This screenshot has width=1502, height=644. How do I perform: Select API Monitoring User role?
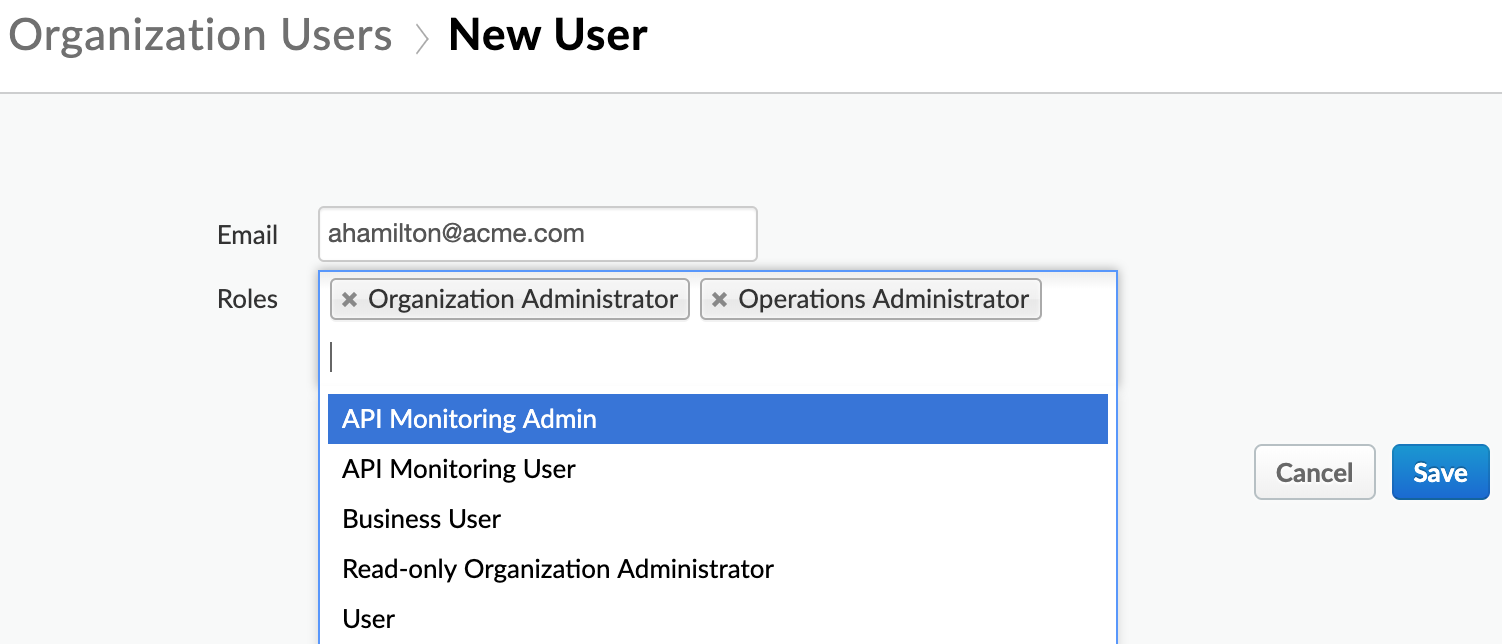pos(458,468)
